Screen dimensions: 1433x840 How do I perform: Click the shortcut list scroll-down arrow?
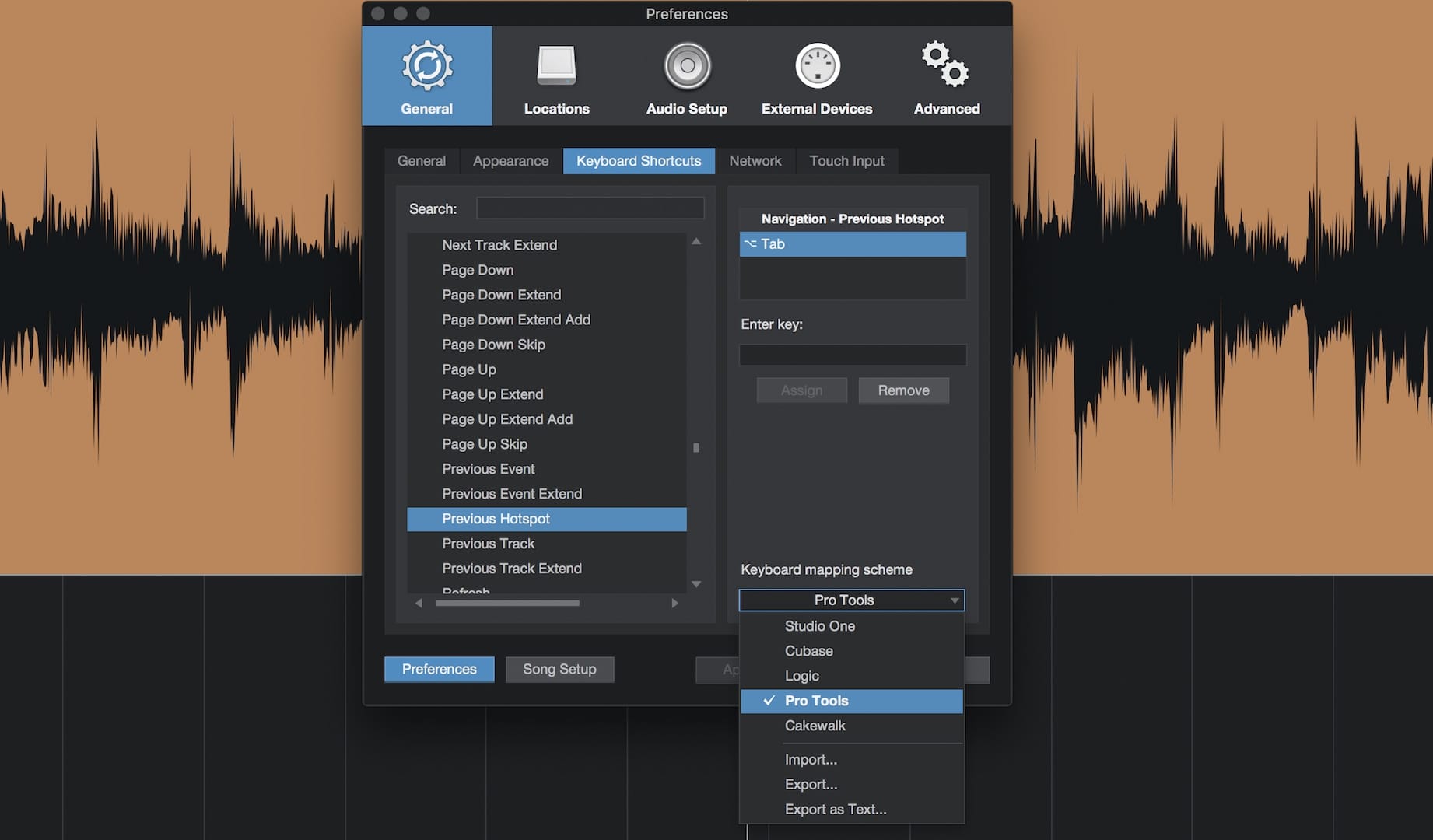696,584
